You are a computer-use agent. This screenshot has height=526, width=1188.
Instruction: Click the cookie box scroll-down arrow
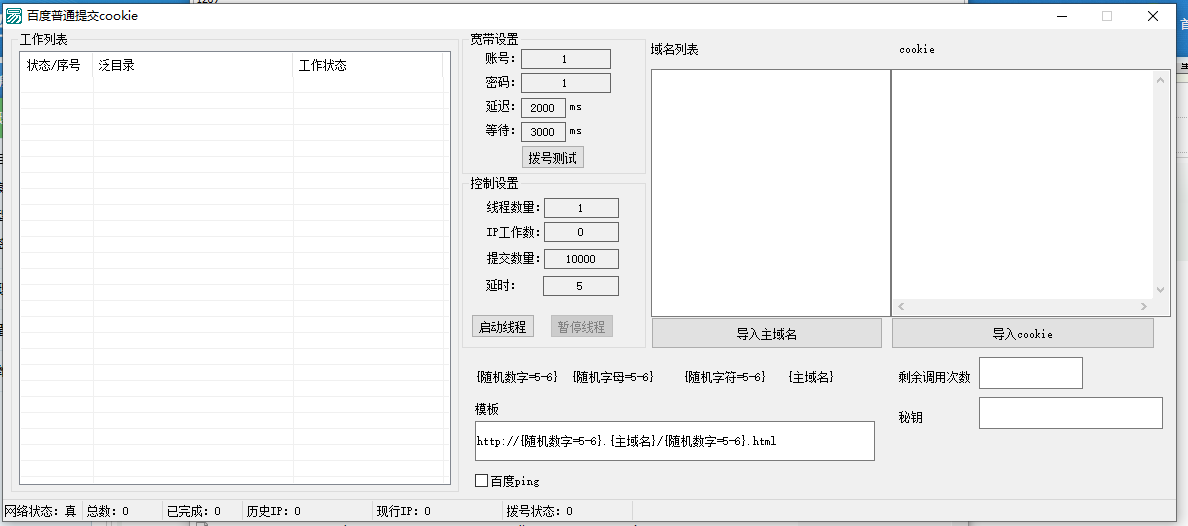click(x=1161, y=290)
